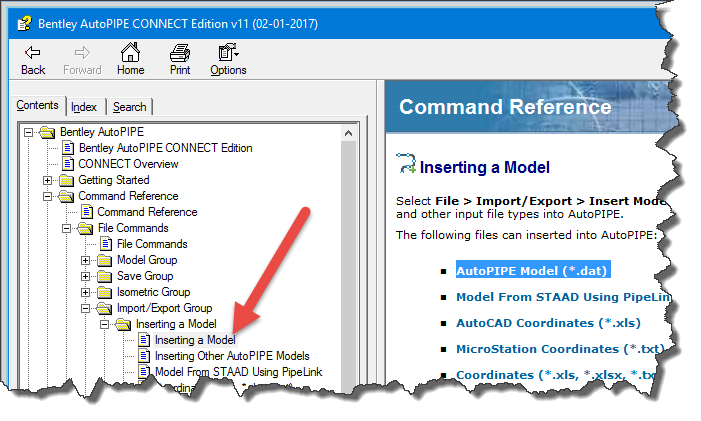Select the Model Group tree label

(x=147, y=260)
